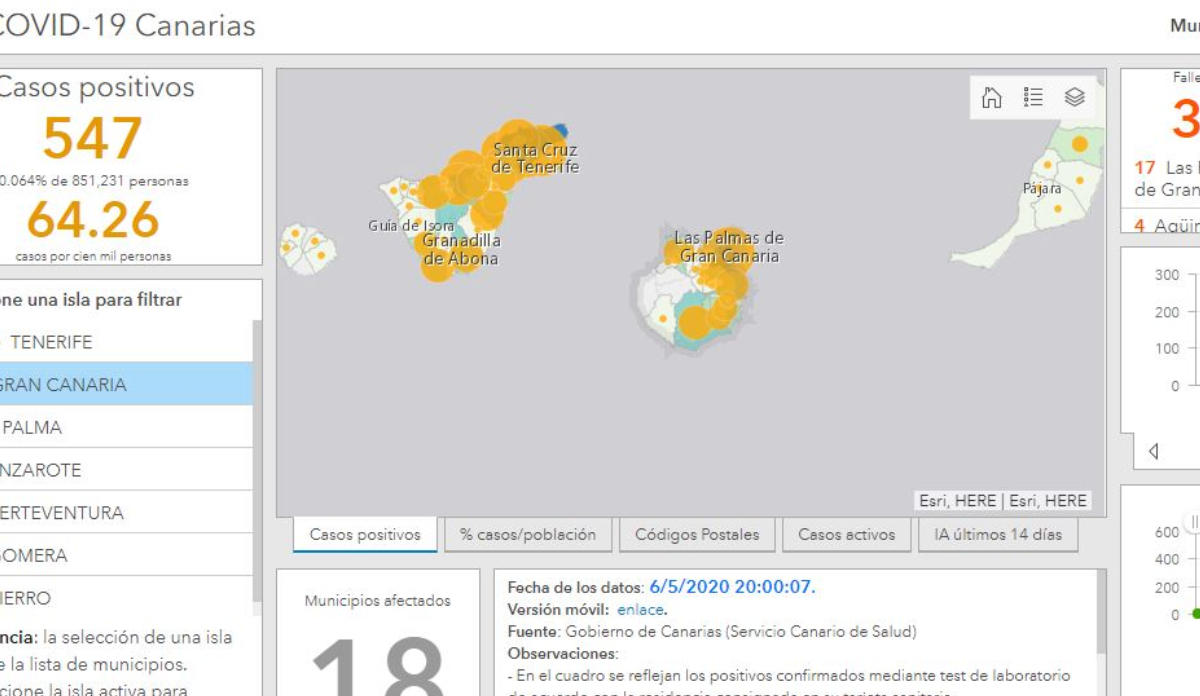This screenshot has height=696, width=1200.
Task: Open the Códigos Postales tab
Action: 696,534
